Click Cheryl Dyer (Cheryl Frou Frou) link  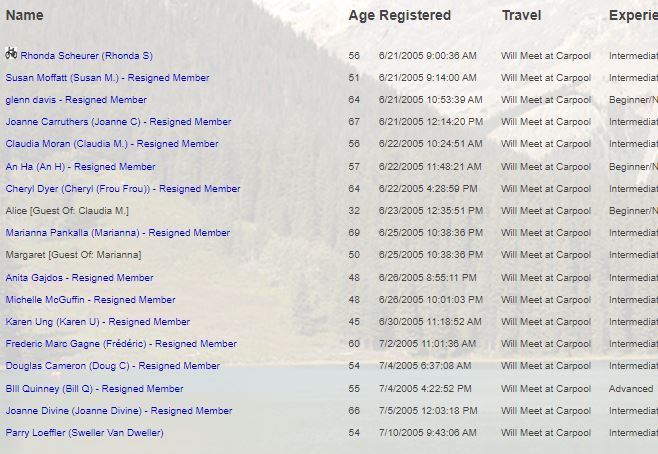[123, 189]
